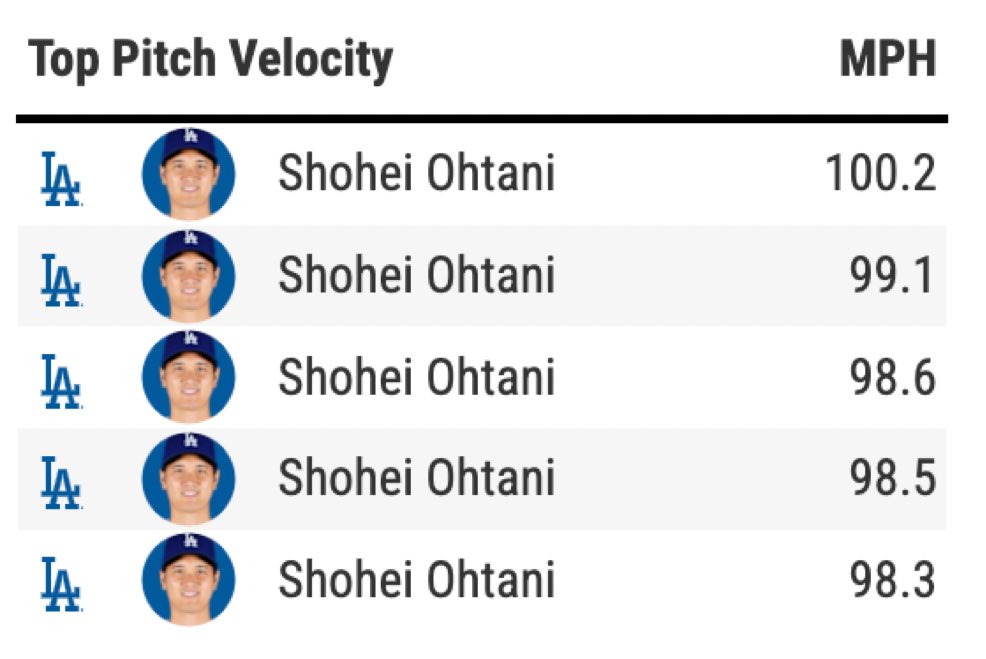Select the Shohei Ohtani name with 98.6 MPH
This screenshot has height=659, width=986.
[417, 377]
